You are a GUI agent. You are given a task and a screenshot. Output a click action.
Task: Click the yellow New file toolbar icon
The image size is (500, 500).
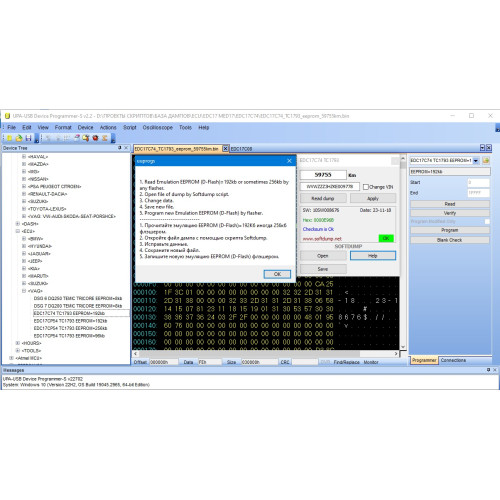coord(9,138)
